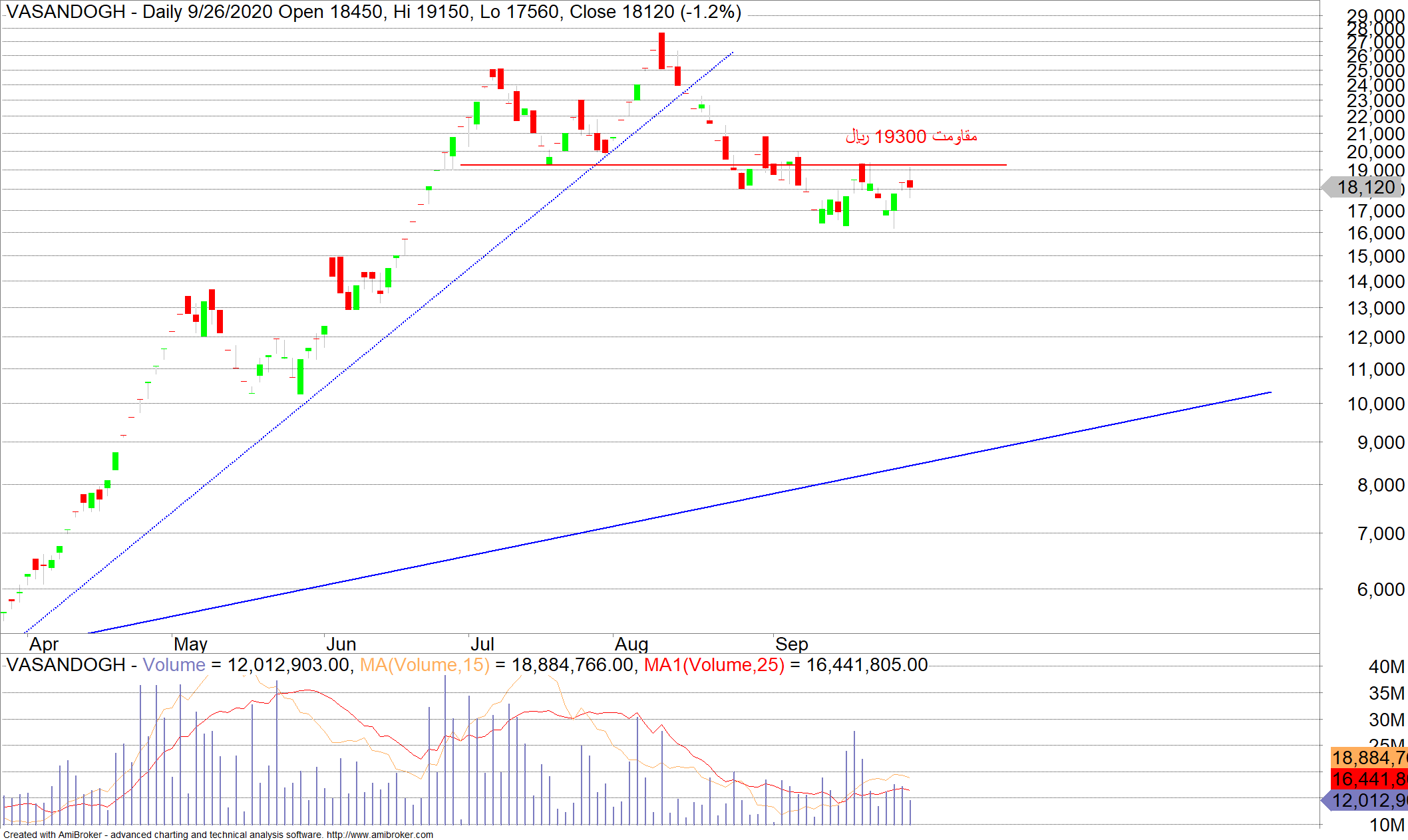Click the May month label on time axis
This screenshot has height=840, width=1408.
(190, 644)
